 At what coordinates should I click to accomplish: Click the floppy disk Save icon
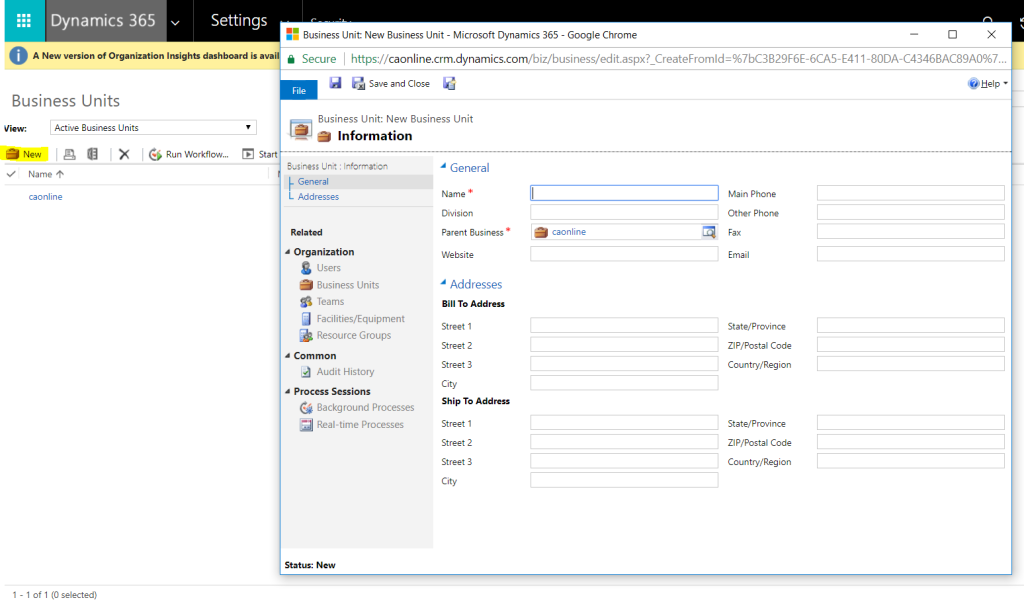(335, 83)
